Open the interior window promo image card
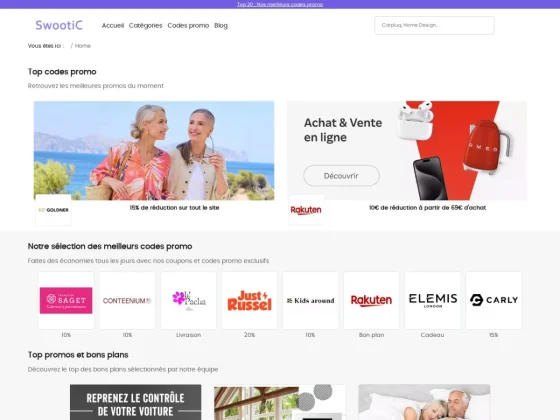 point(280,402)
